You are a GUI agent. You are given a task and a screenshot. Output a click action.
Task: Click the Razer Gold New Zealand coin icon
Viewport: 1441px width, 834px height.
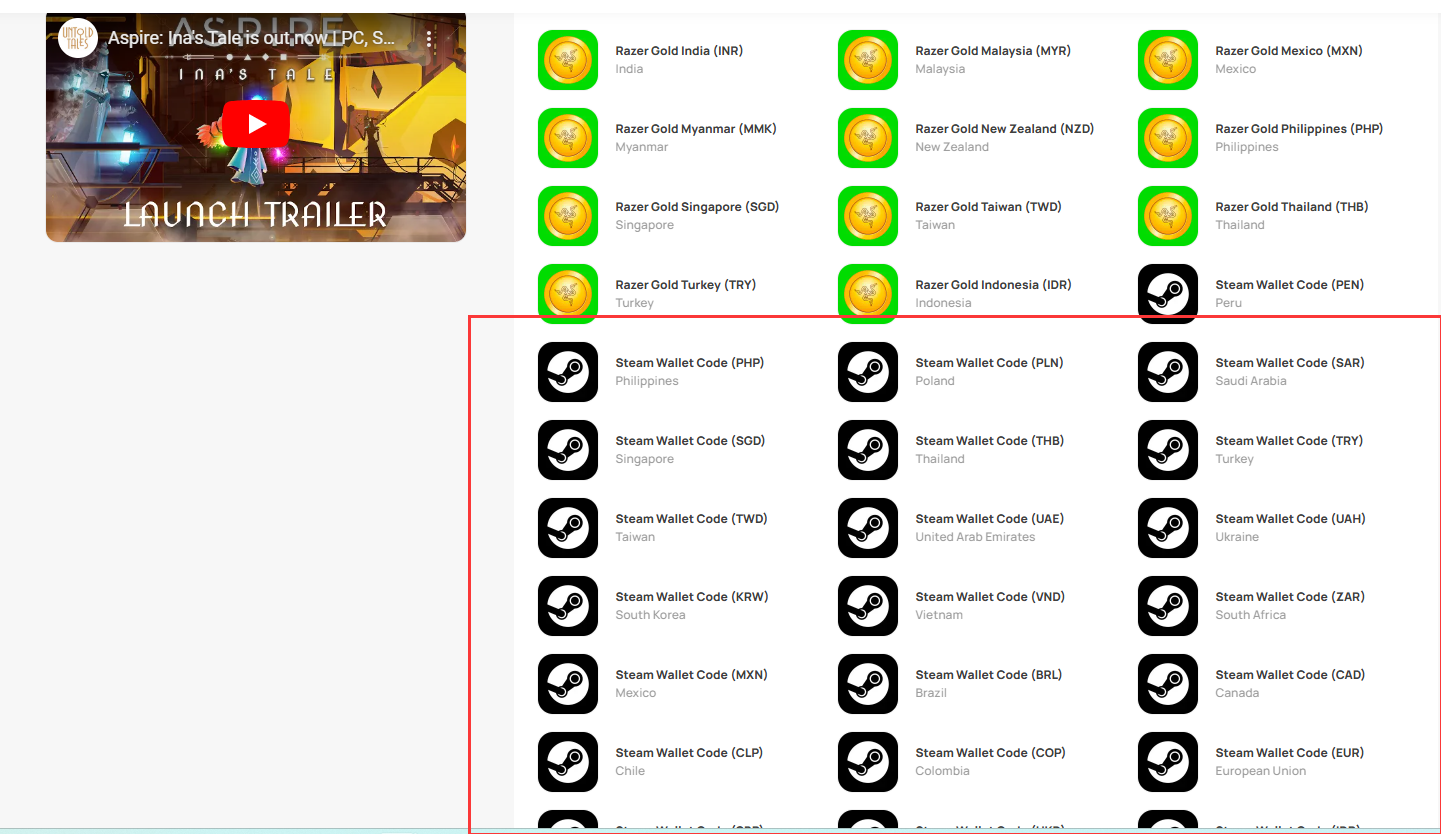pyautogui.click(x=868, y=138)
